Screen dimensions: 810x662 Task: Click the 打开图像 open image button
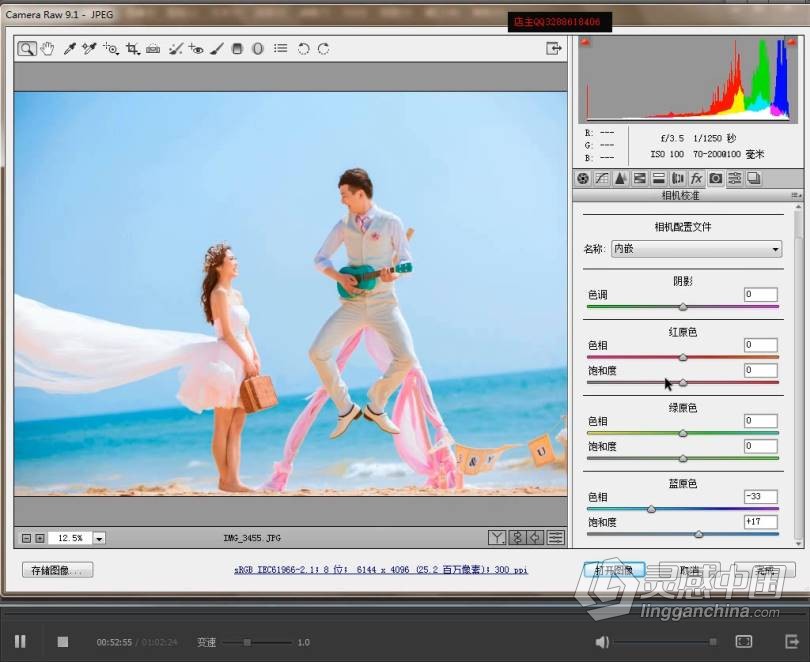click(x=614, y=570)
